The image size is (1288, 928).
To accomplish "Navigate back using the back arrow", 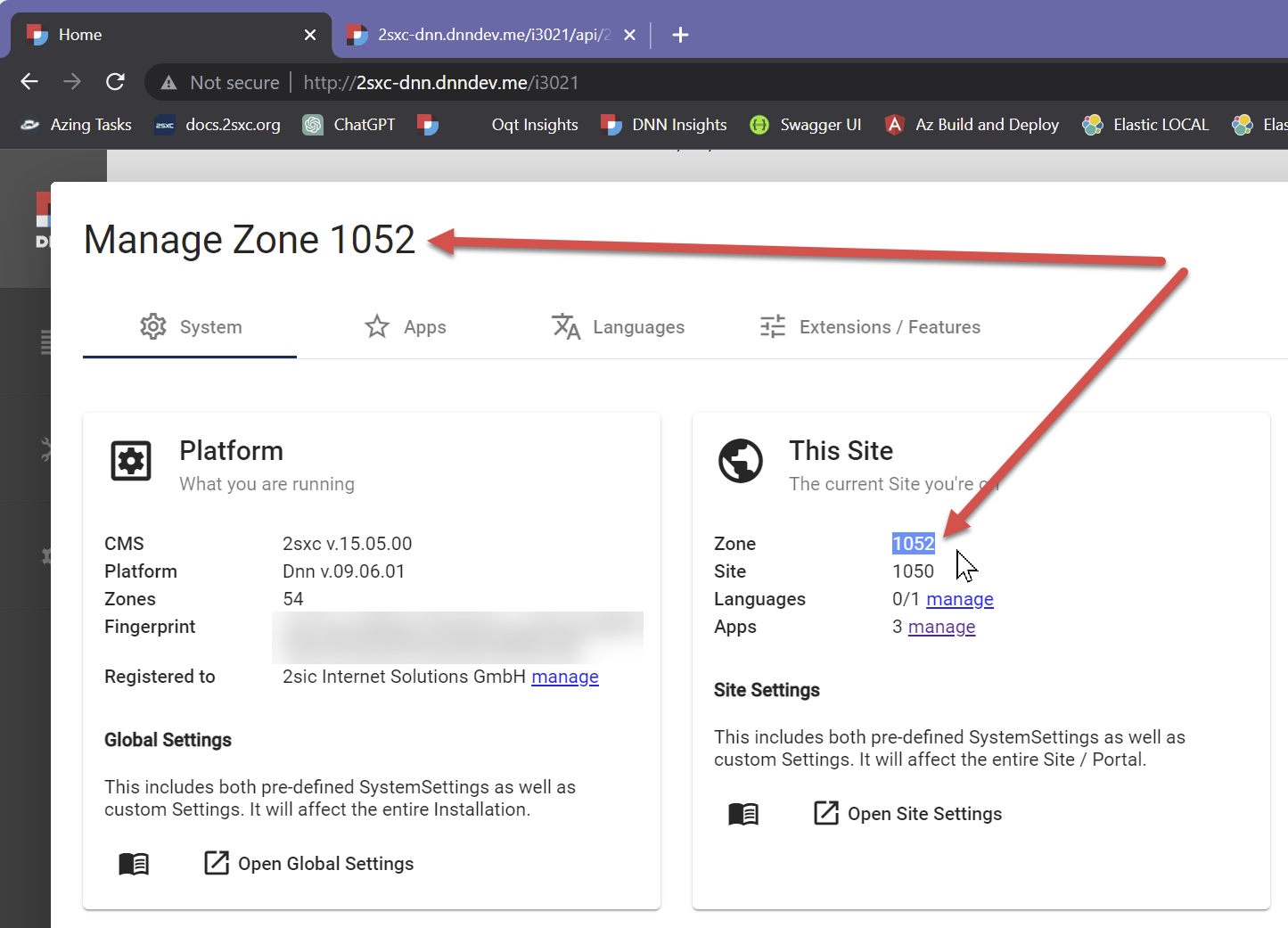I will pyautogui.click(x=29, y=81).
